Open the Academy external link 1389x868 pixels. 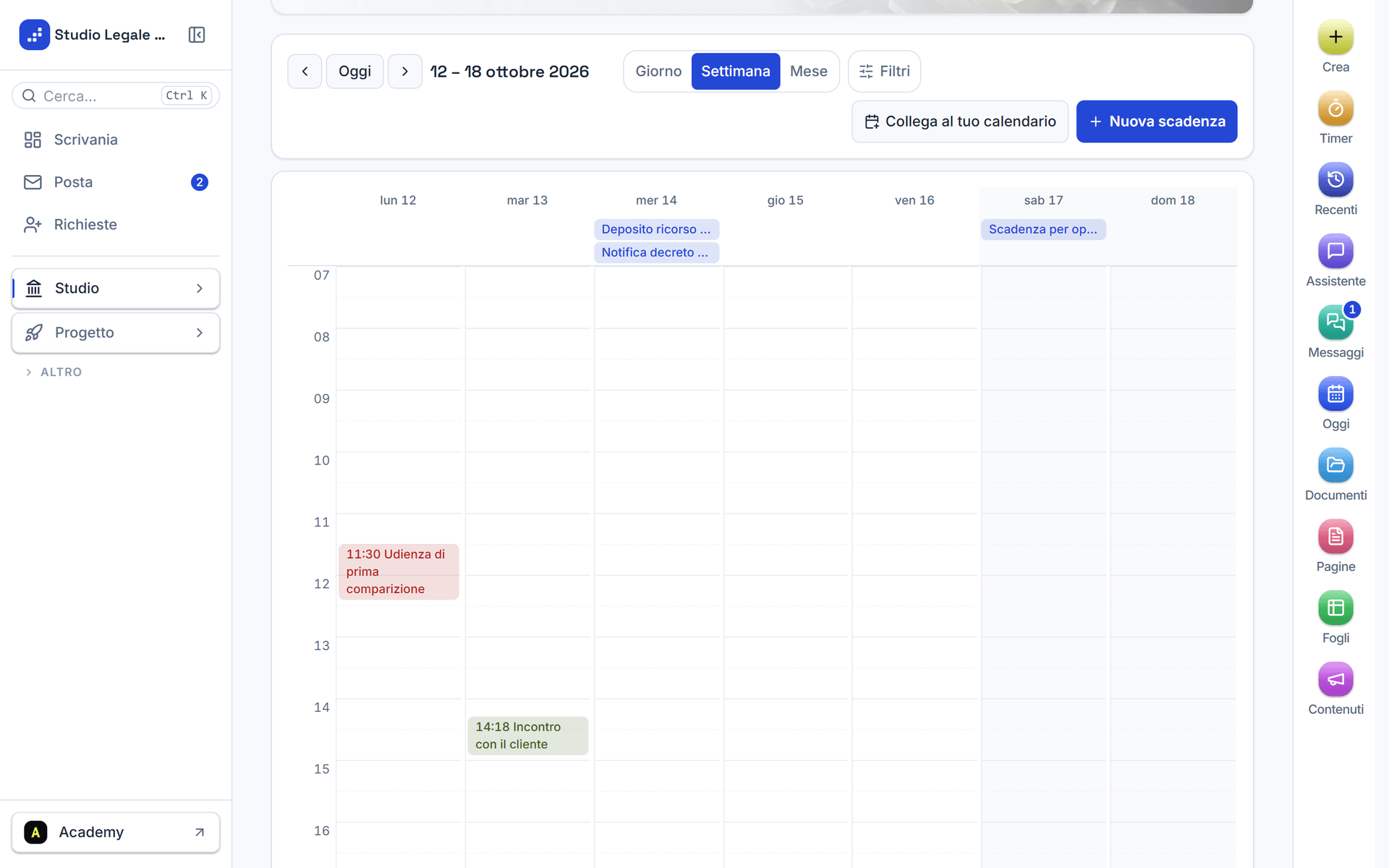pos(116,833)
